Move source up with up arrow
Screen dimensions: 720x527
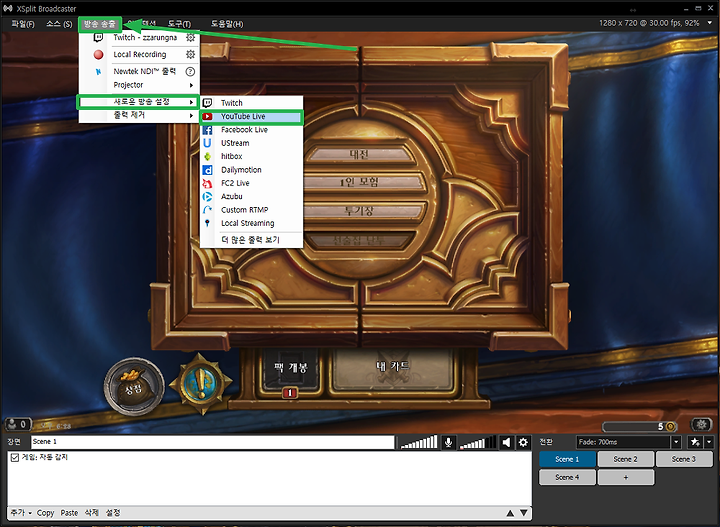[510, 513]
